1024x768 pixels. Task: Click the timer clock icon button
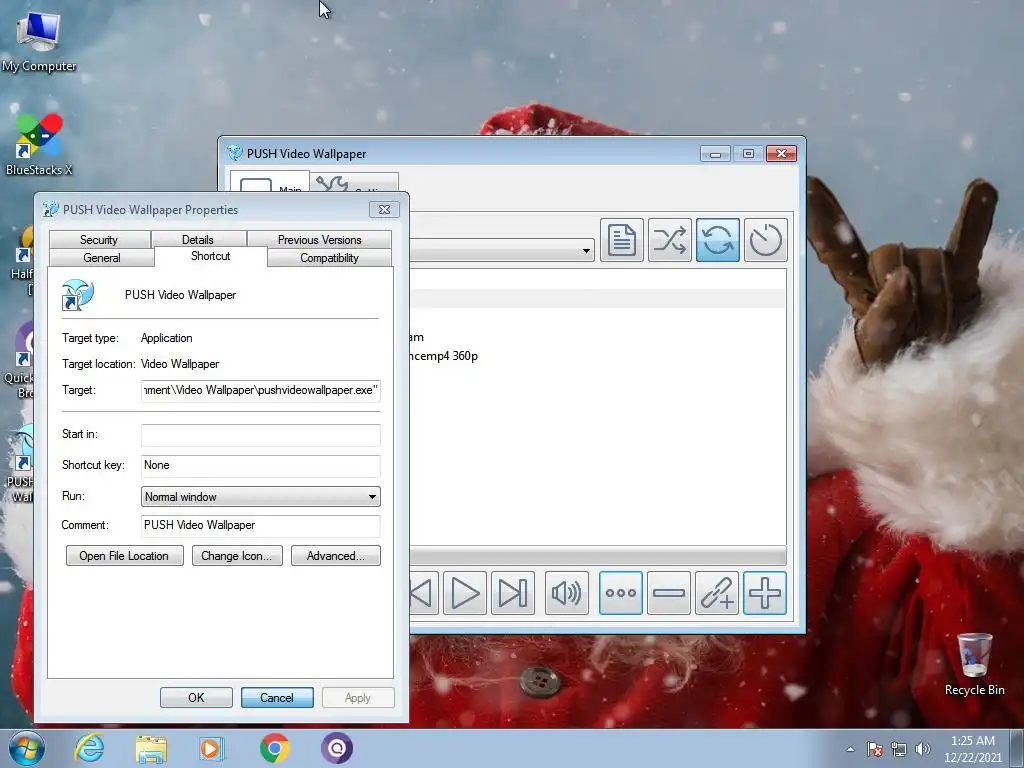pos(765,240)
